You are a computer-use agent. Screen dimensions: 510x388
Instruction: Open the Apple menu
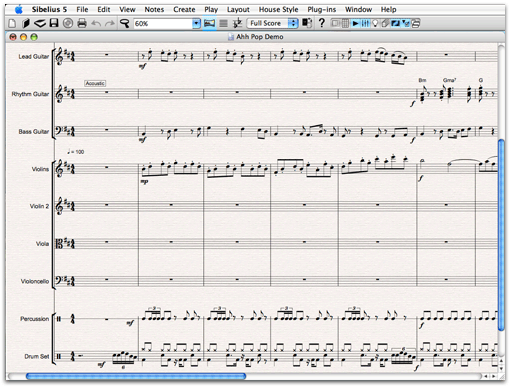[19, 9]
